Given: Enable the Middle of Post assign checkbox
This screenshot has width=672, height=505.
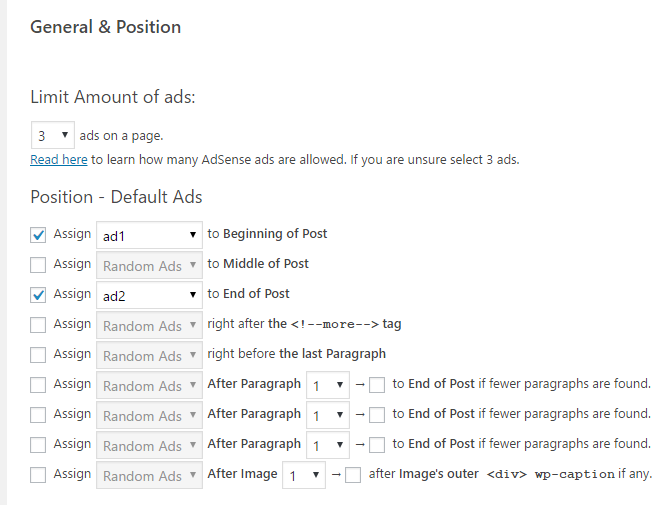Looking at the screenshot, I should (38, 265).
